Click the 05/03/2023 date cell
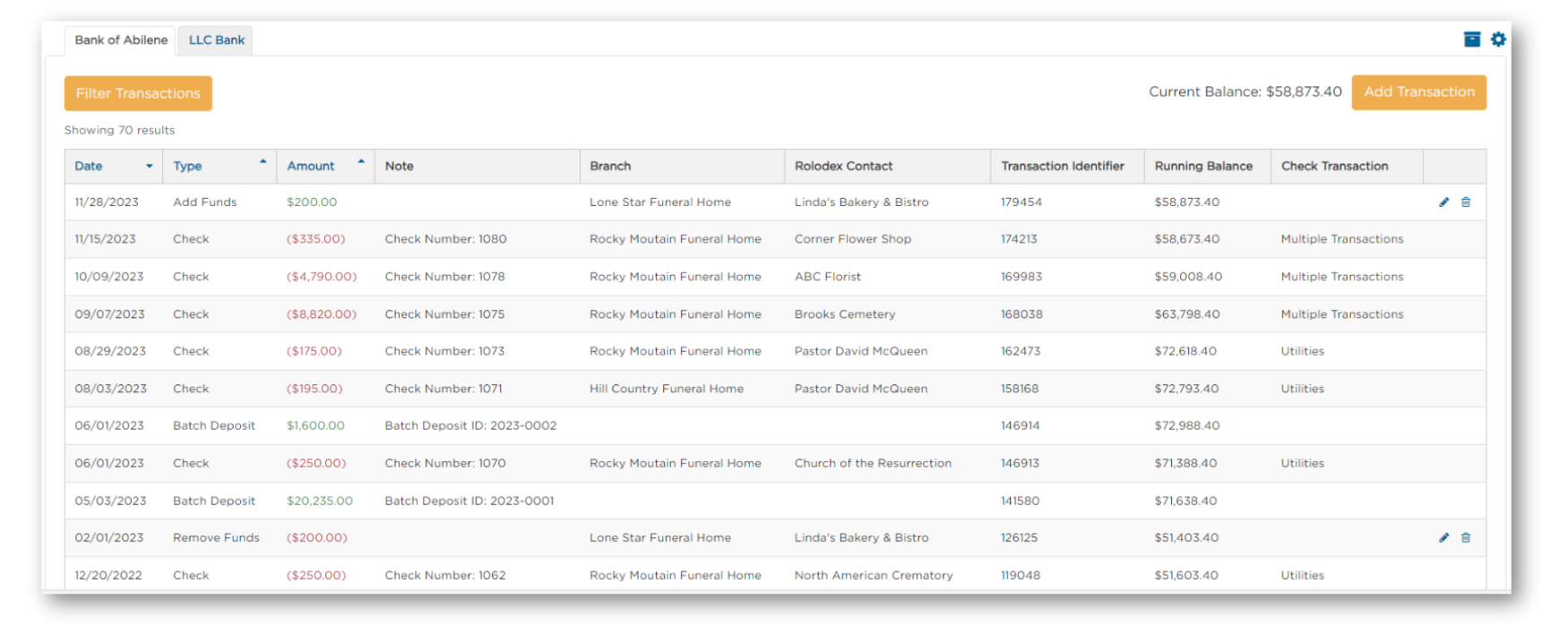The image size is (1568, 627). 110,501
